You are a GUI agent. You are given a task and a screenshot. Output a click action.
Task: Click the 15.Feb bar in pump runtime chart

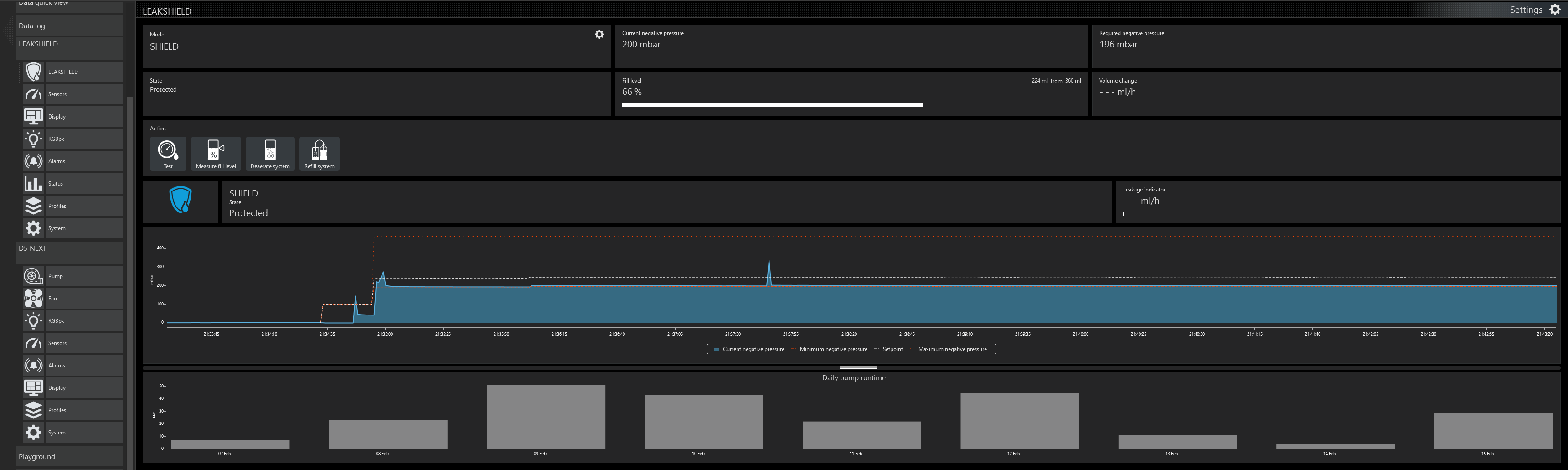1493,431
